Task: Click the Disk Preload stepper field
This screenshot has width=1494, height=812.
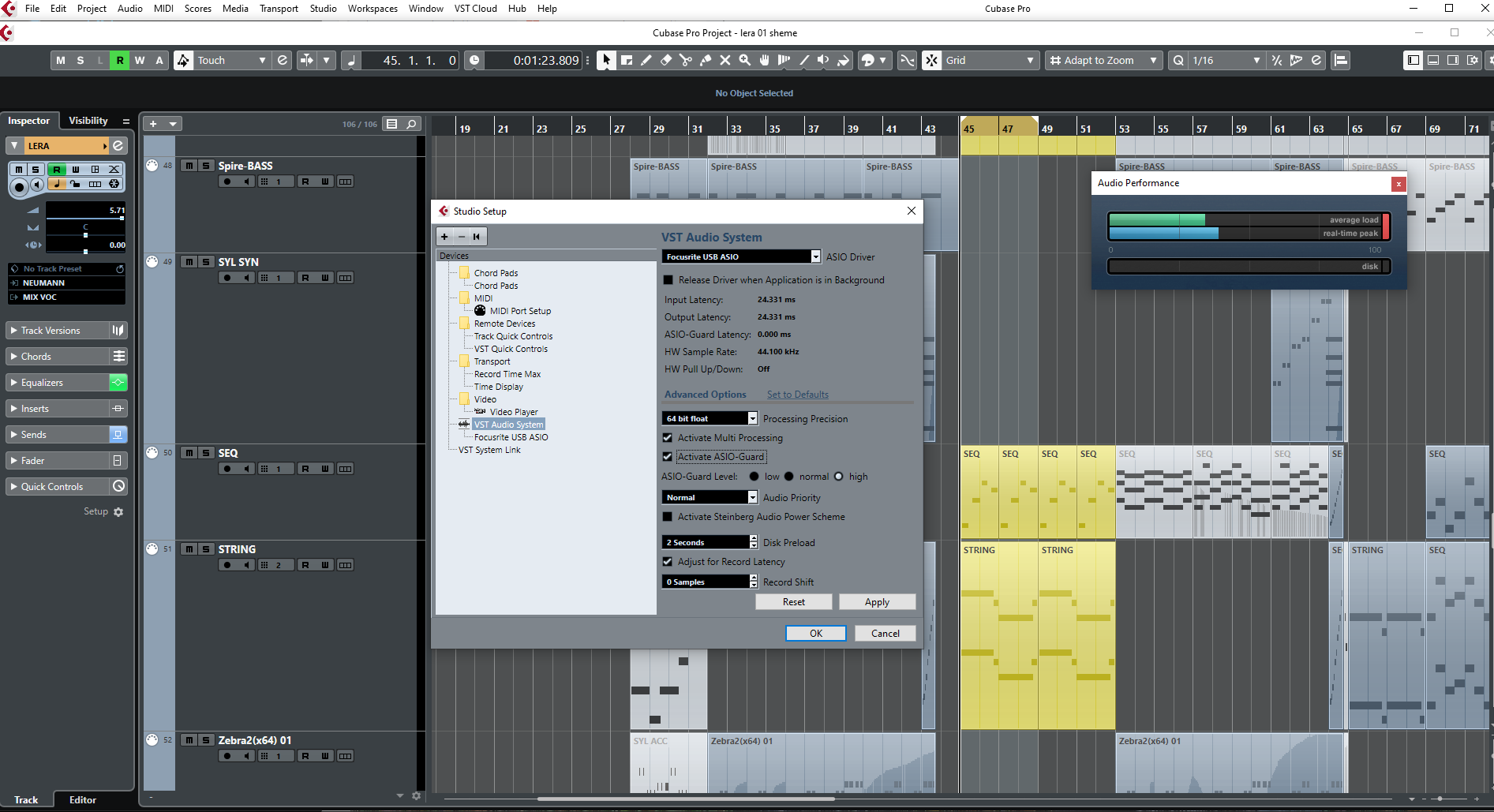Action: (710, 542)
